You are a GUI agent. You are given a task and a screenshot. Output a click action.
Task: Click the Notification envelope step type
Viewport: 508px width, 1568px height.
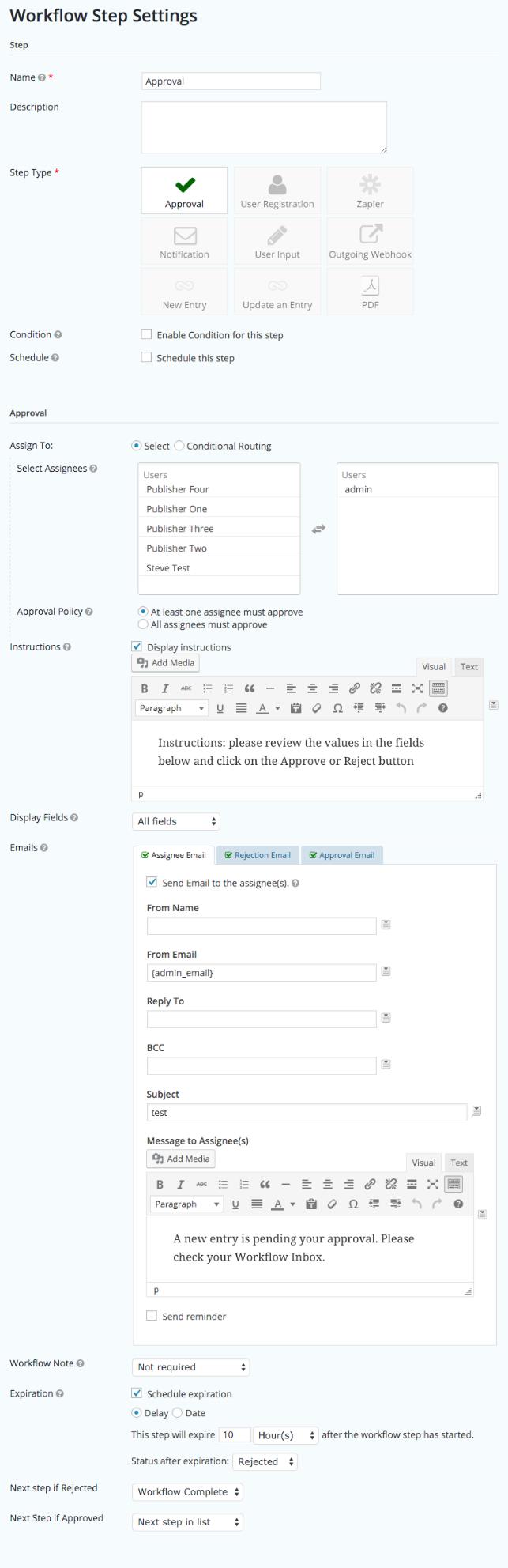click(x=184, y=241)
